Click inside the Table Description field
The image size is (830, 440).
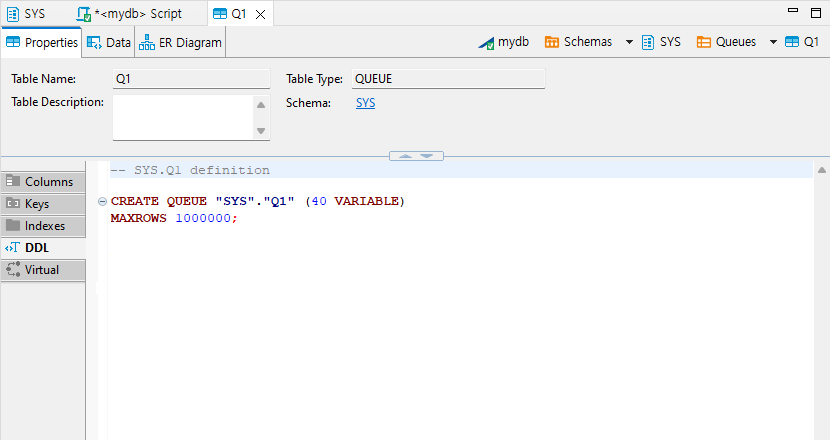coord(182,117)
